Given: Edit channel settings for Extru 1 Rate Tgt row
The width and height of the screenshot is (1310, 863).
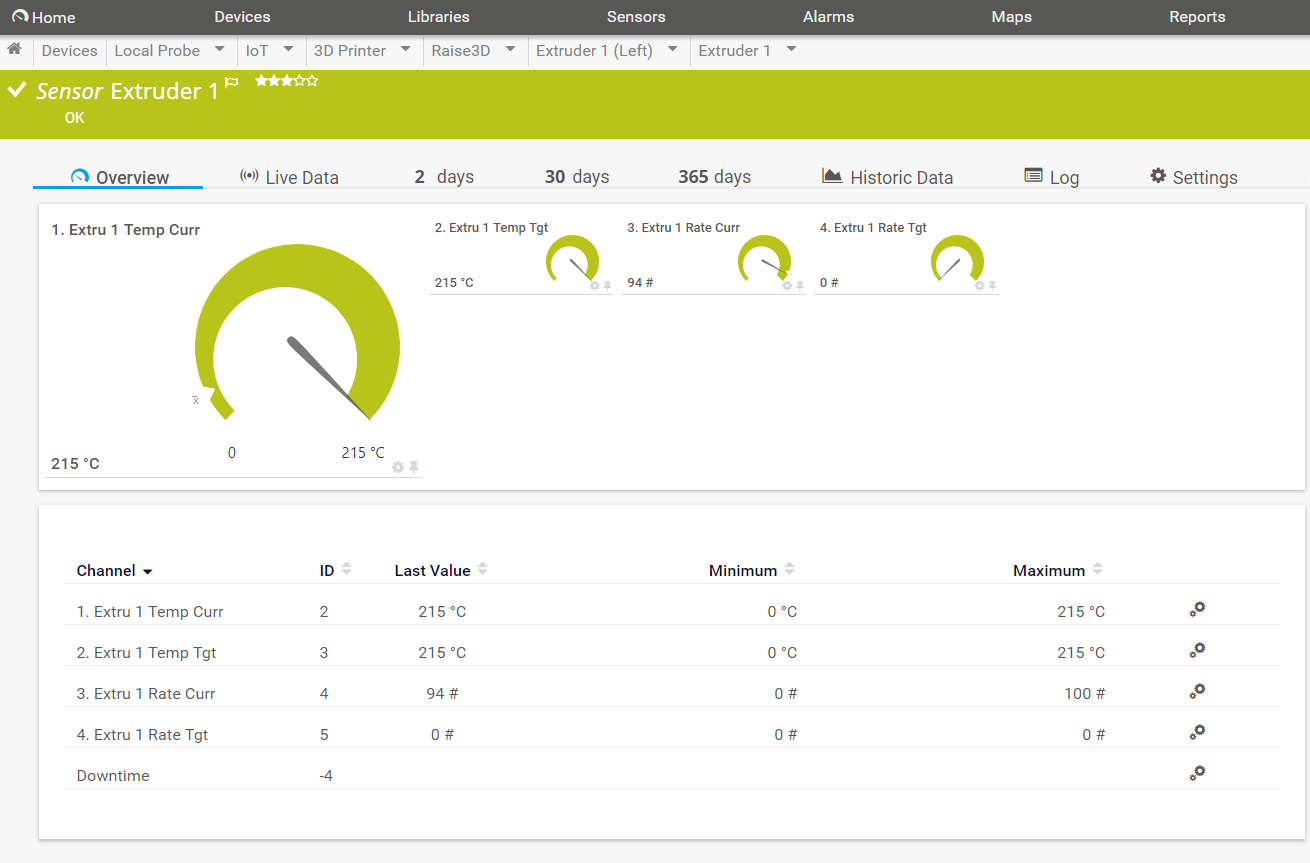Looking at the screenshot, I should (x=1197, y=732).
